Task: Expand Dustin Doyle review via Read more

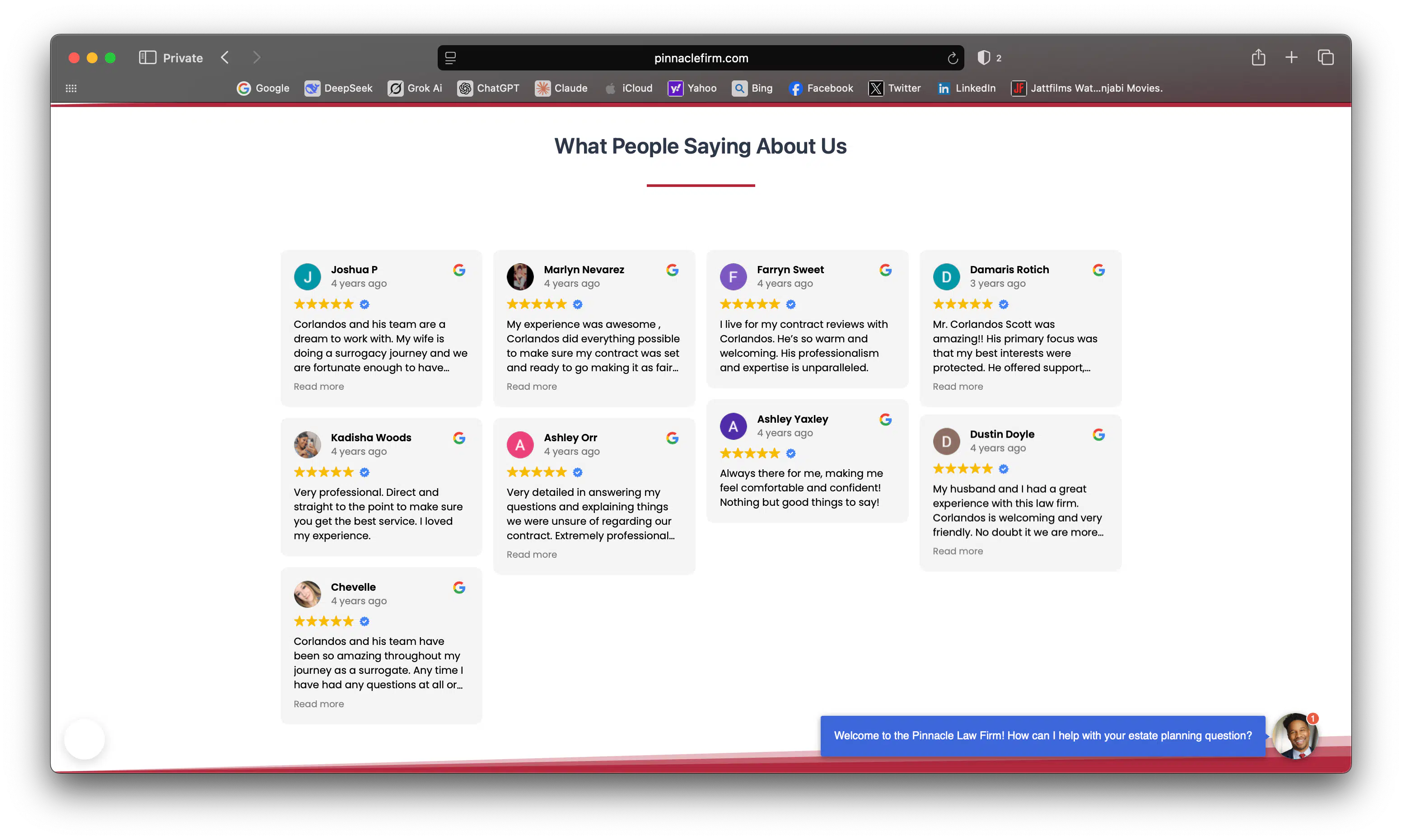Action: (958, 551)
